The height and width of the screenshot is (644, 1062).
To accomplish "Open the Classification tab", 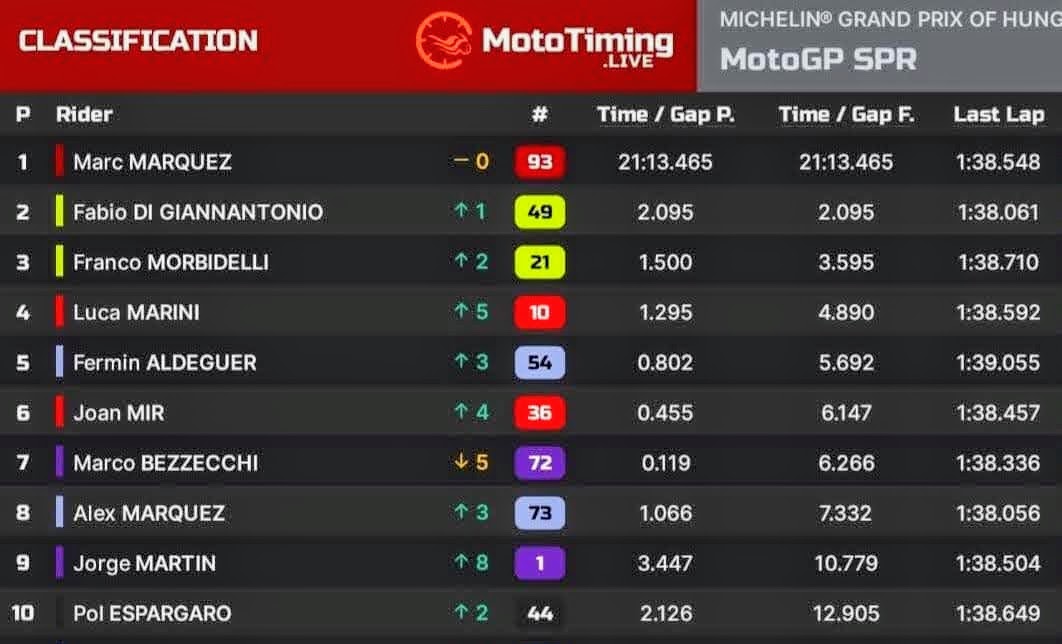I will click(138, 41).
